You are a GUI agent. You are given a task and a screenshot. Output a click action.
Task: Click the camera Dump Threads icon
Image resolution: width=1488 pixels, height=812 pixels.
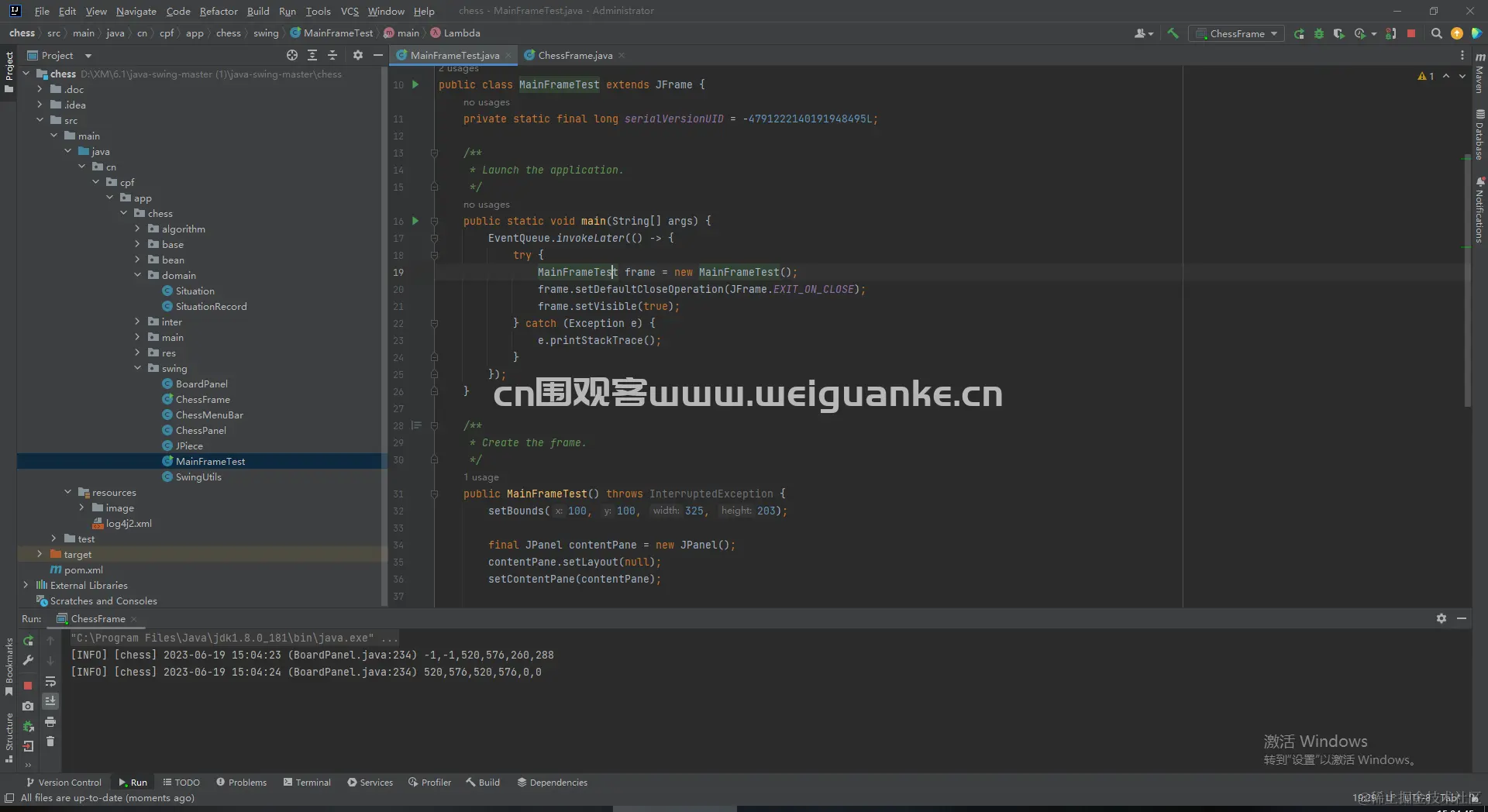[28, 706]
